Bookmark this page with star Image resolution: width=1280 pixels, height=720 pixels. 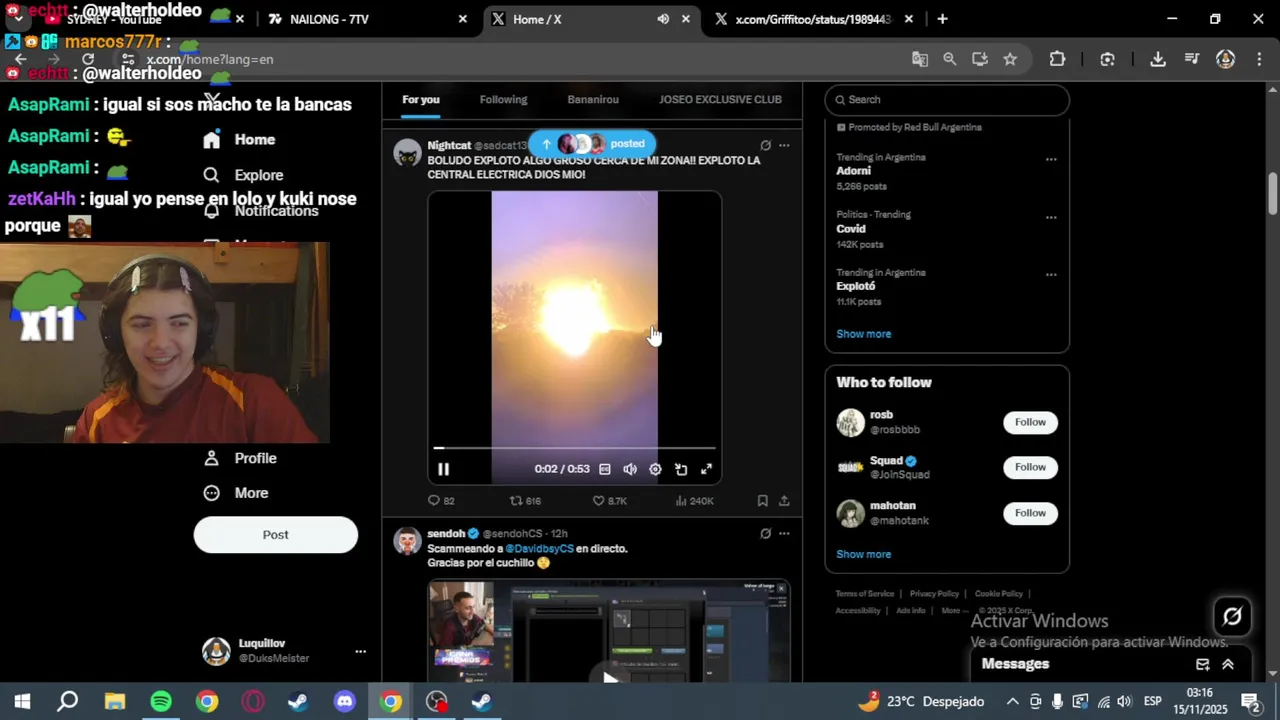(1010, 59)
